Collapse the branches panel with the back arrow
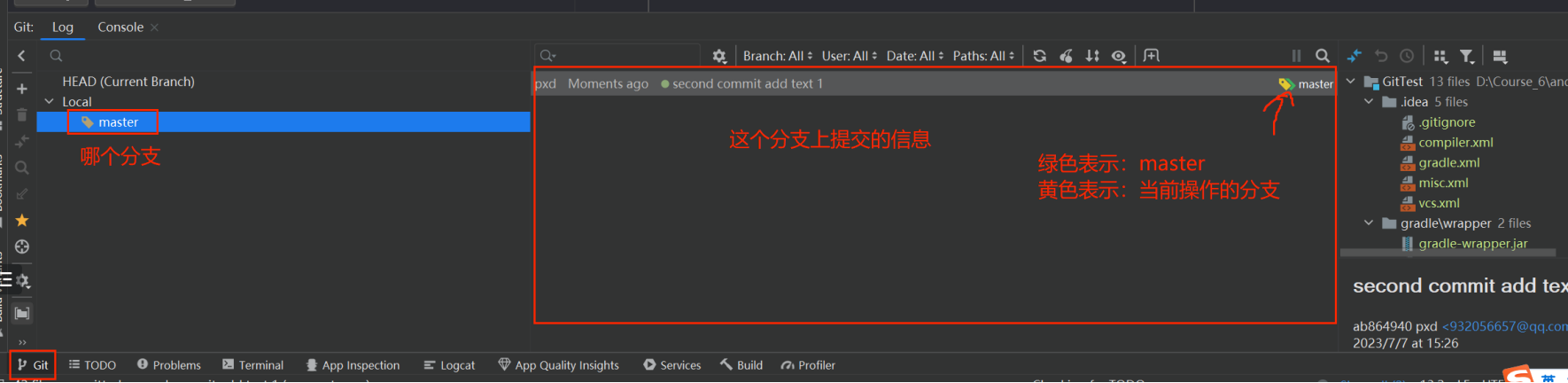 (x=22, y=56)
